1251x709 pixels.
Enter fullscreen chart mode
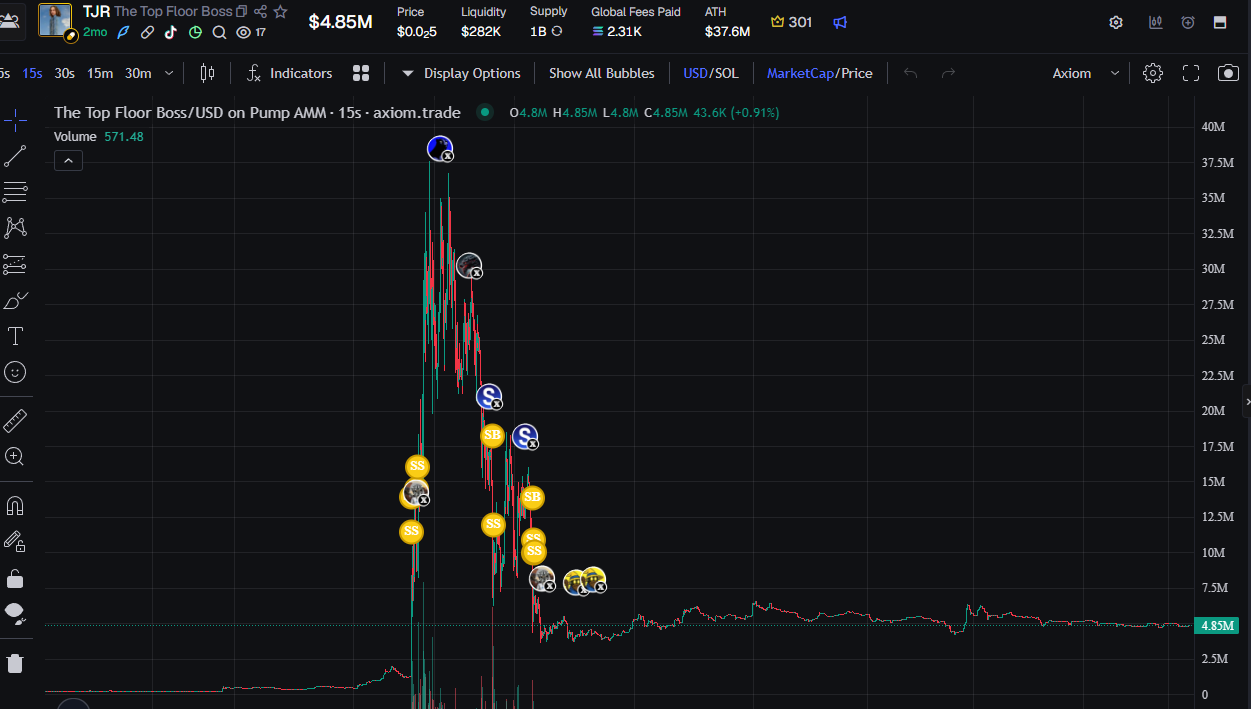(1191, 73)
